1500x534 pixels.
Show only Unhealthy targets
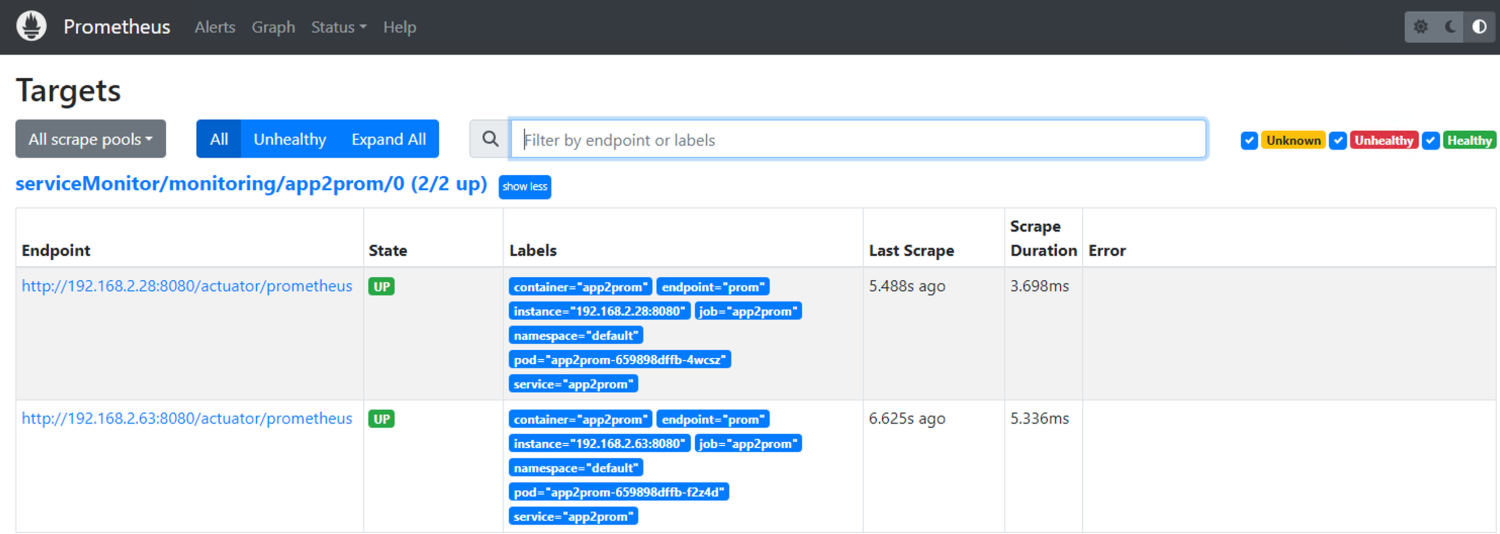pos(290,139)
